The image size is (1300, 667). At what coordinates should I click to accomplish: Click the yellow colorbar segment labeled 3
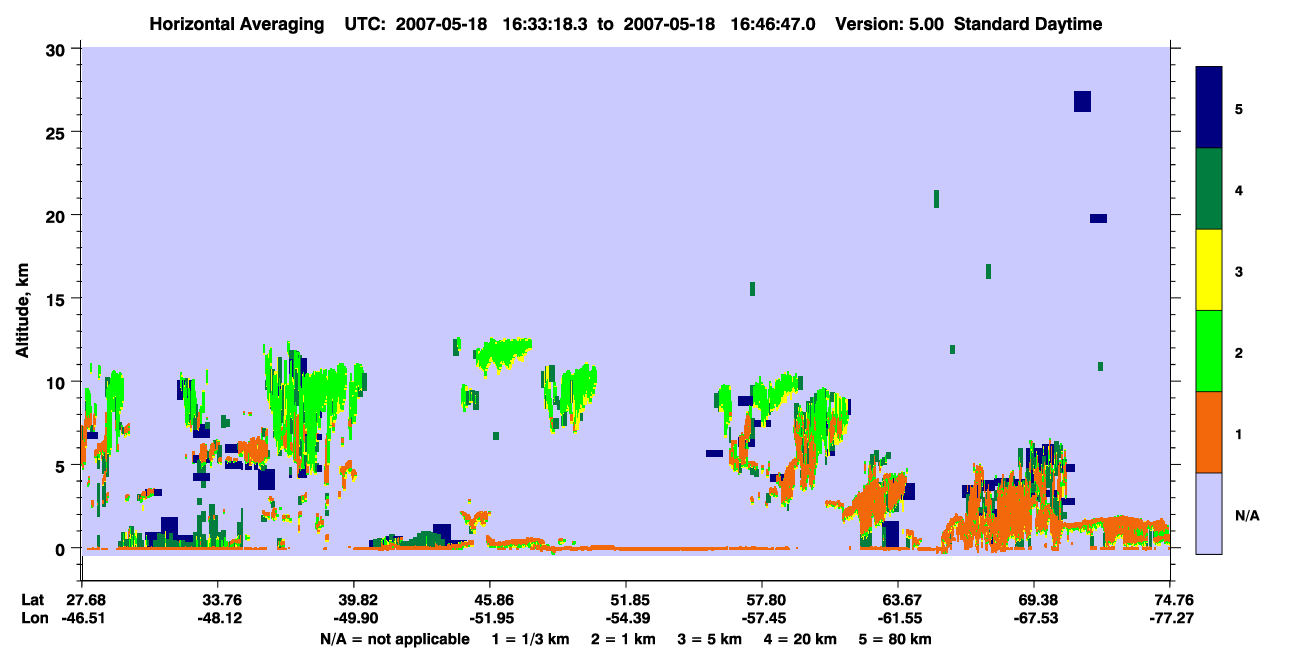coord(1209,270)
